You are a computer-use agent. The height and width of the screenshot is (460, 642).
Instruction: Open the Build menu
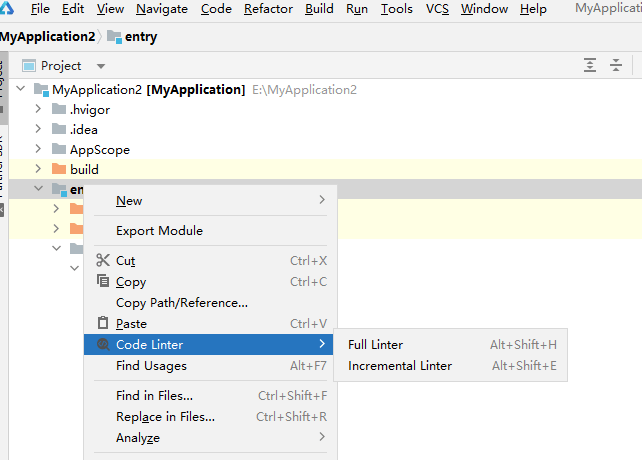[319, 9]
